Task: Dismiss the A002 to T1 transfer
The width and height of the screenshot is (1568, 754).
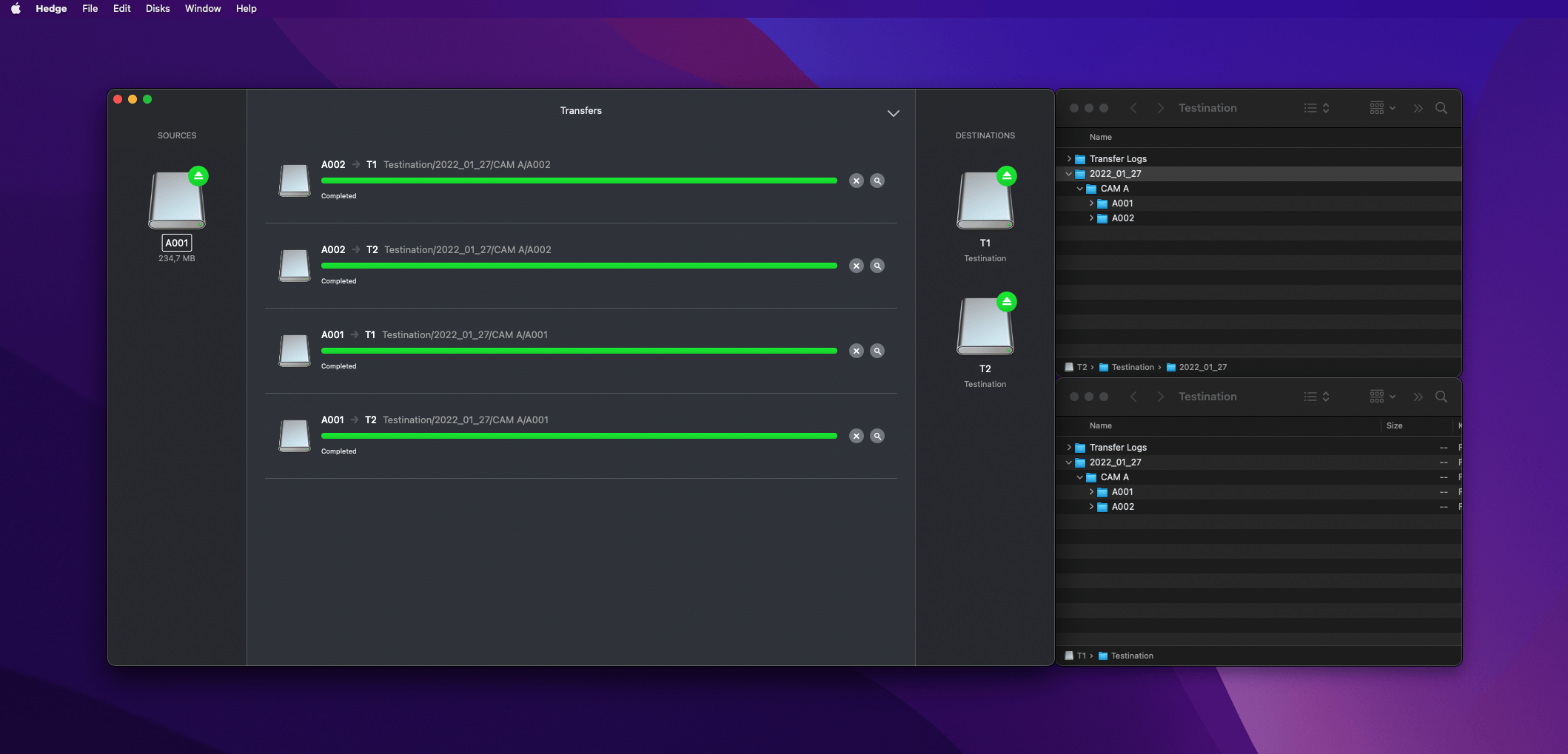Action: tap(856, 181)
